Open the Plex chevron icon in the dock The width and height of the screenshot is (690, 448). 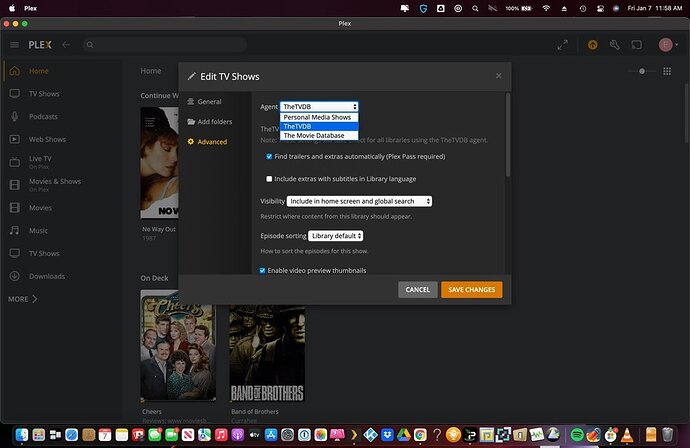[354, 435]
